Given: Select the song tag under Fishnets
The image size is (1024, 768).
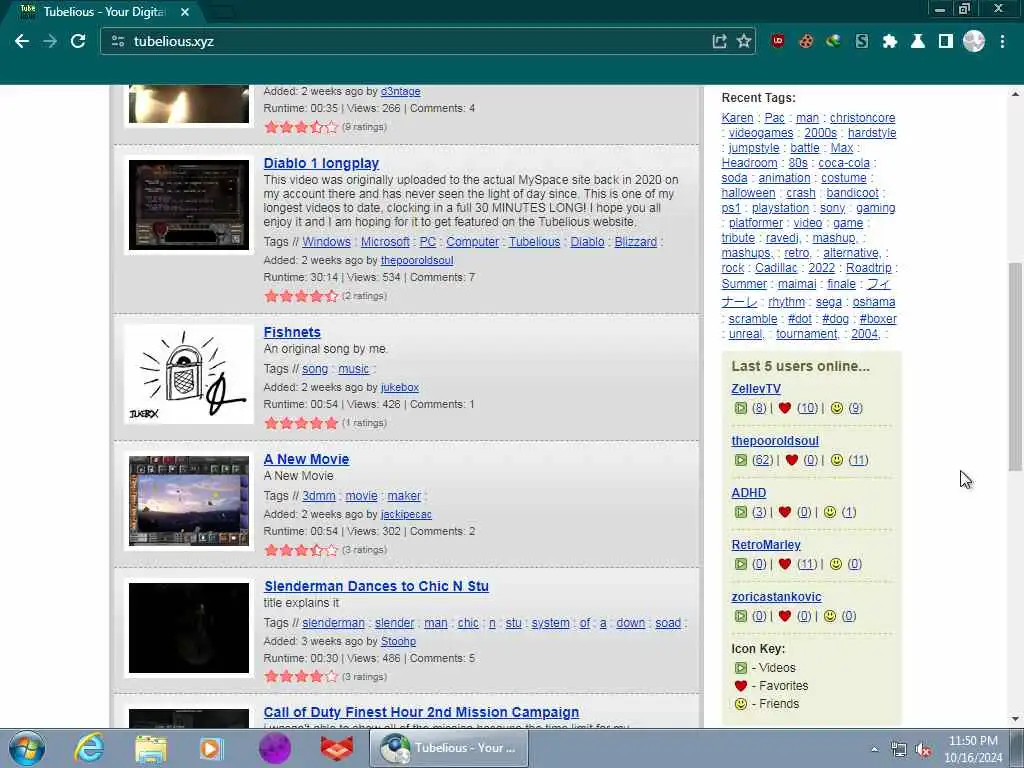Looking at the screenshot, I should point(315,369).
